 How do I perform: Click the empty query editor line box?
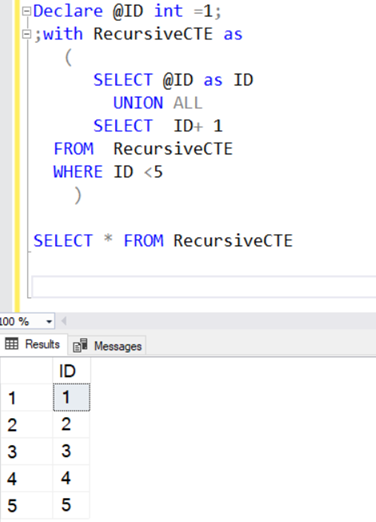tap(204, 286)
